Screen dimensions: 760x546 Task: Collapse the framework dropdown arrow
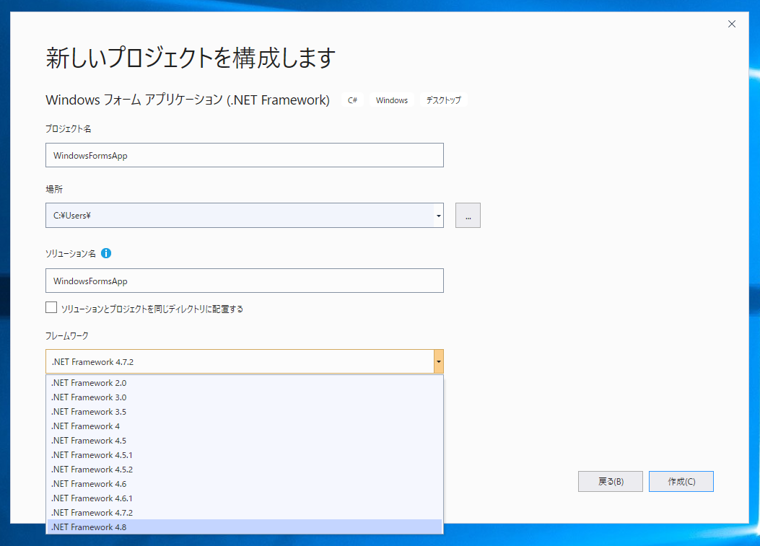438,362
